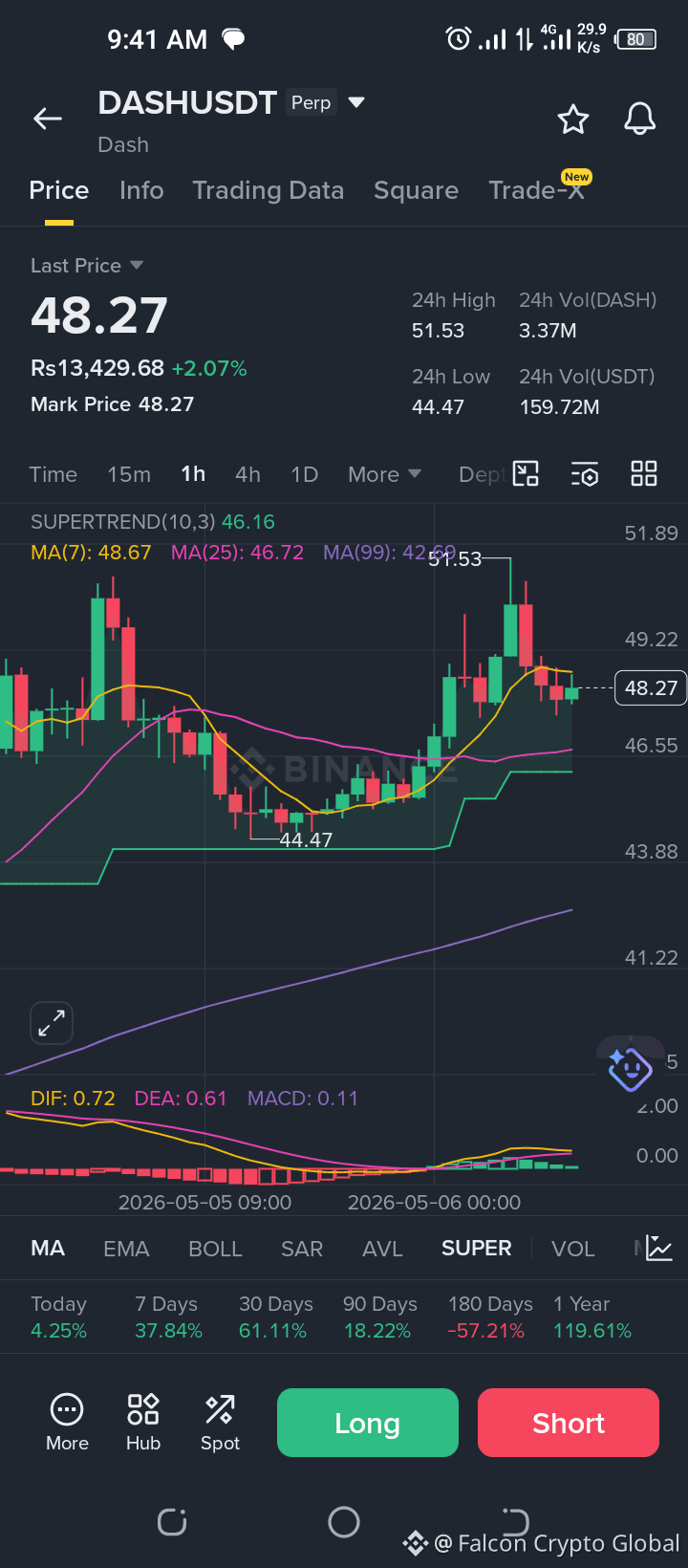688x1568 pixels.
Task: Open the chart drawing tools icon
Action: coord(527,474)
